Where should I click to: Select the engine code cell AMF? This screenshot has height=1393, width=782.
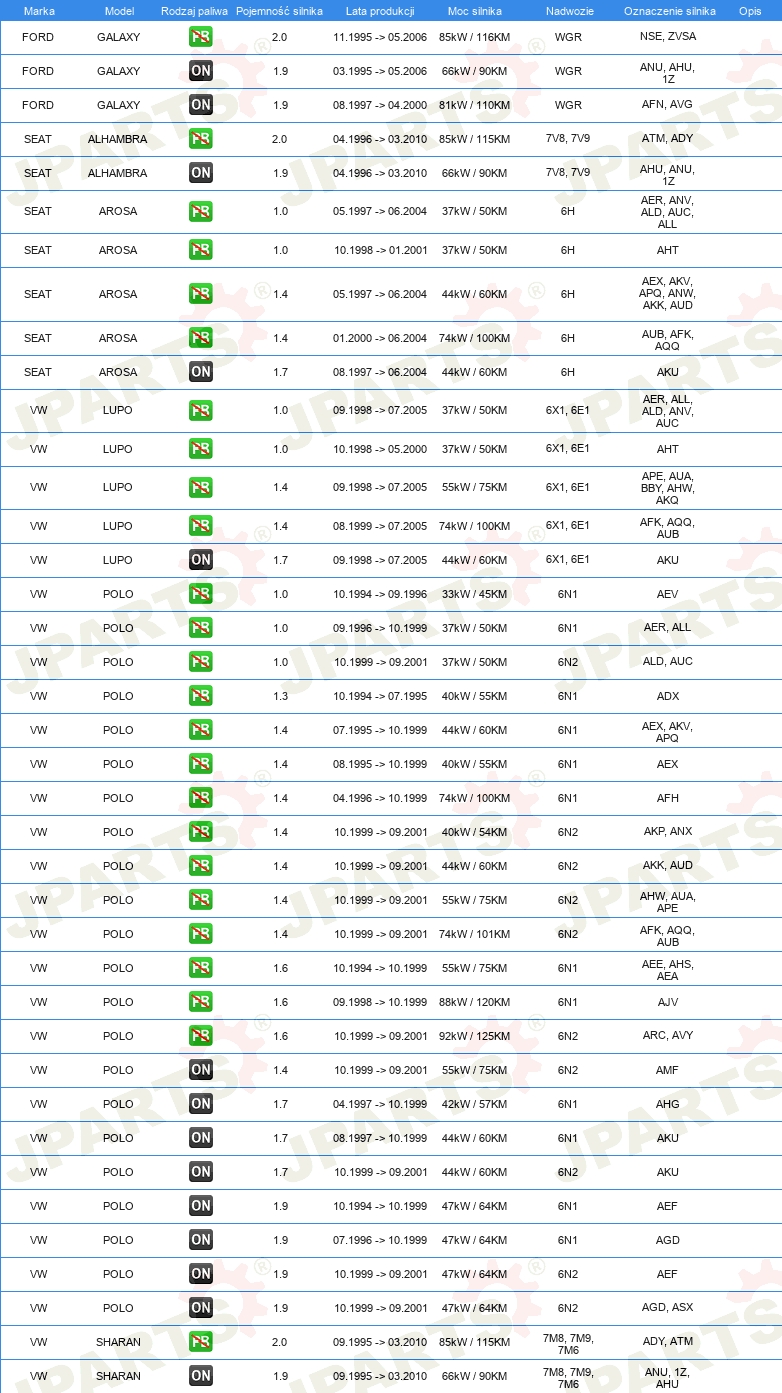pos(667,1070)
